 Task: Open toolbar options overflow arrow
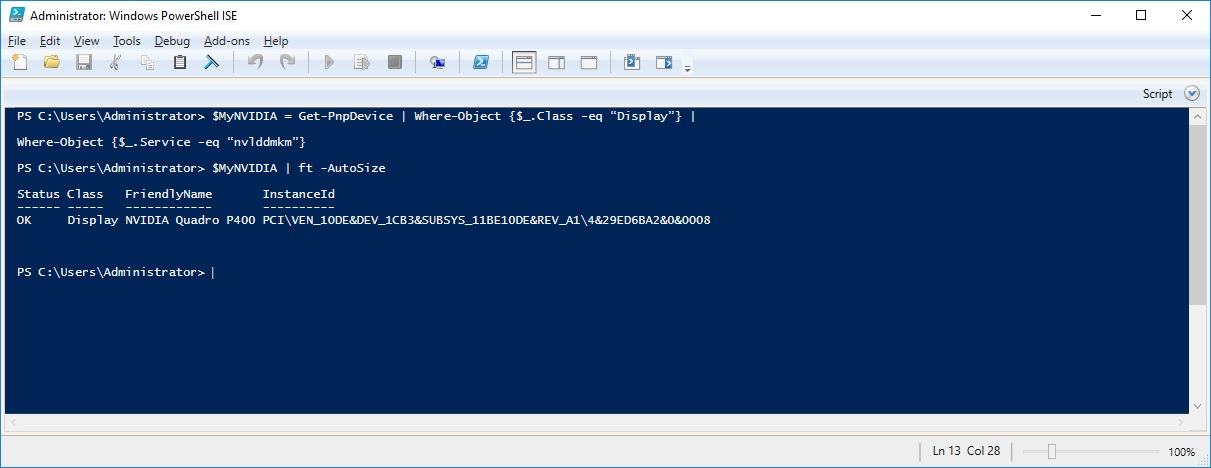point(687,68)
